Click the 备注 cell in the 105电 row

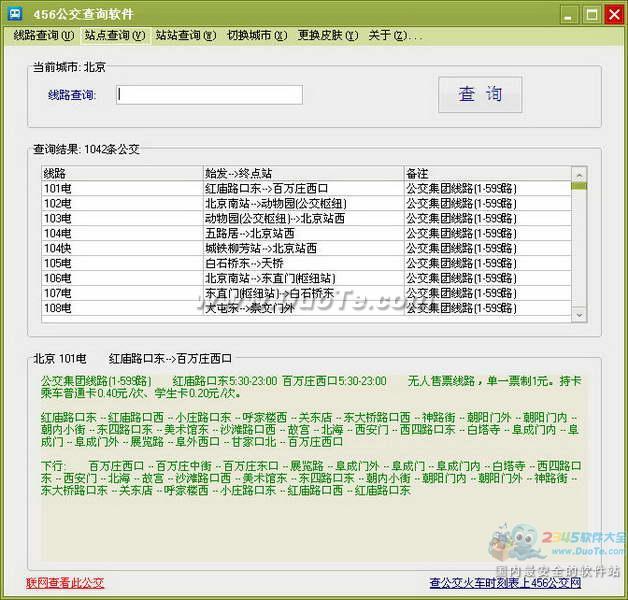pyautogui.click(x=487, y=263)
